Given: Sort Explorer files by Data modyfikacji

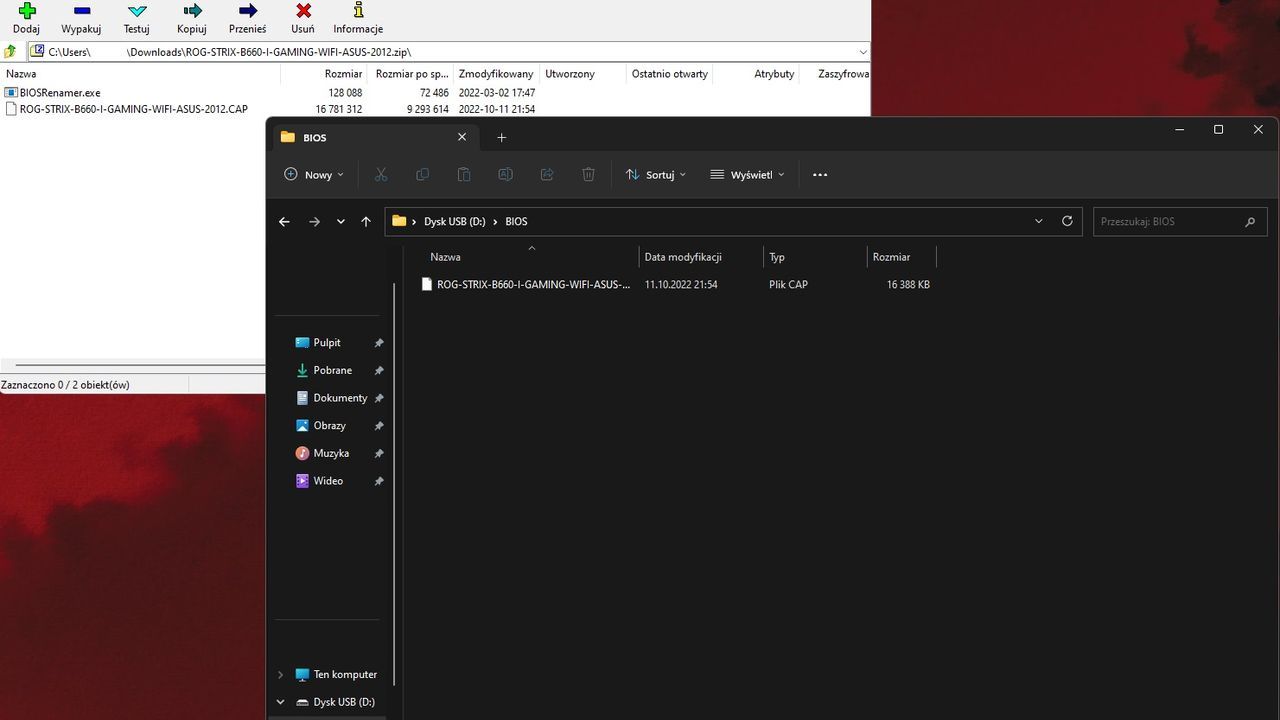Looking at the screenshot, I should (x=700, y=257).
